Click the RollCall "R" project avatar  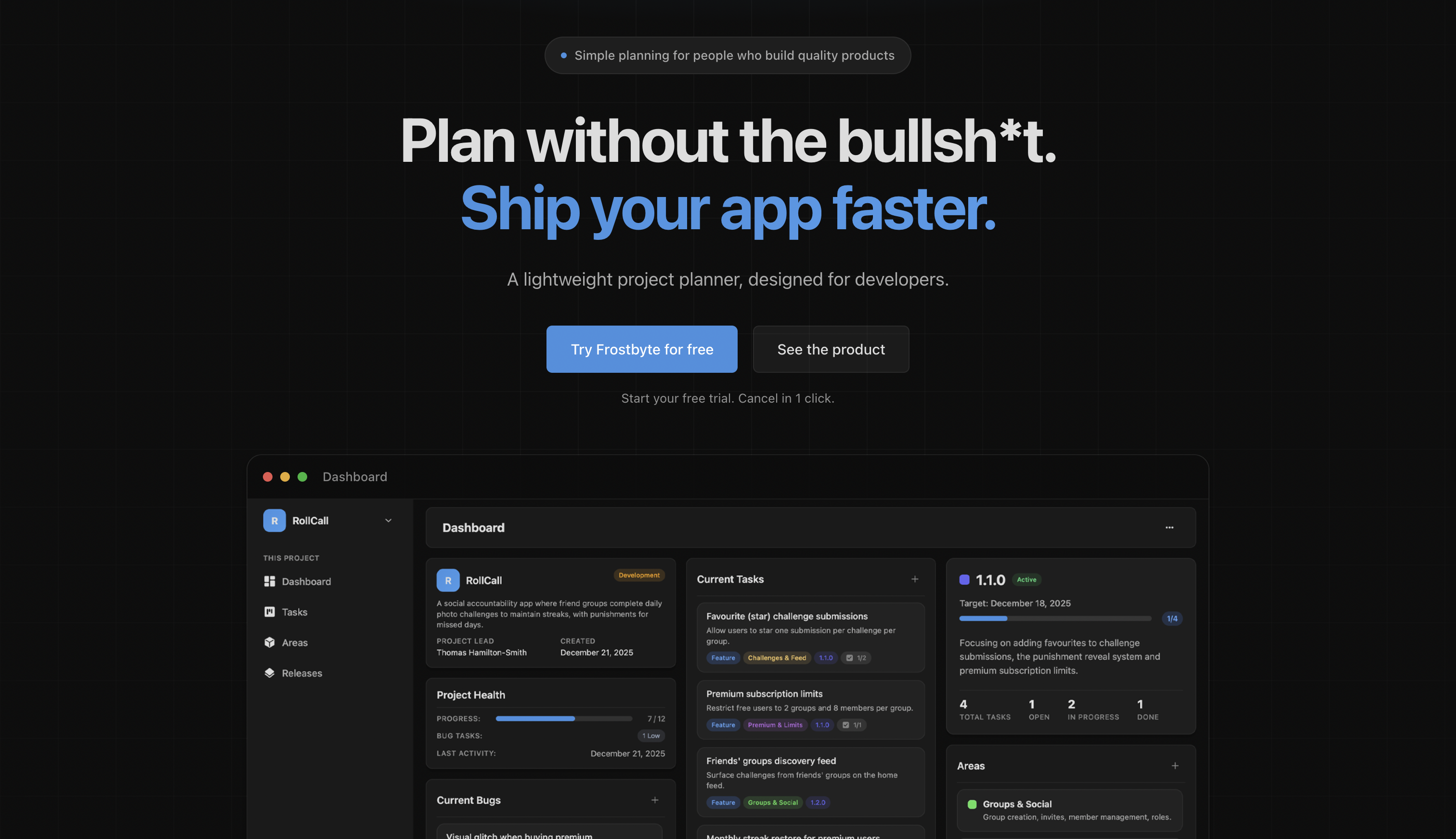pos(274,520)
